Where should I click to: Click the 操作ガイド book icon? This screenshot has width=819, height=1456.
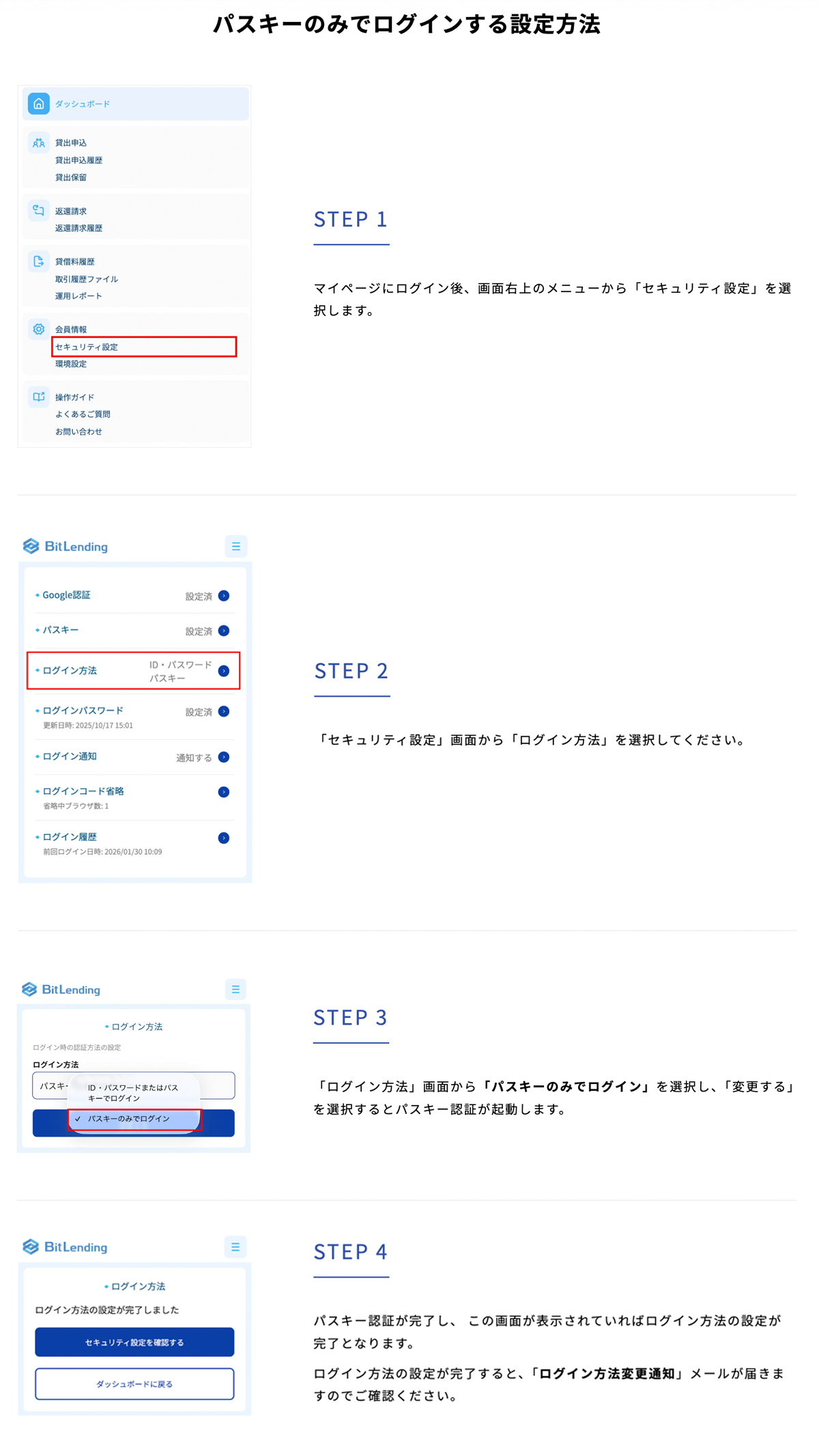38,397
